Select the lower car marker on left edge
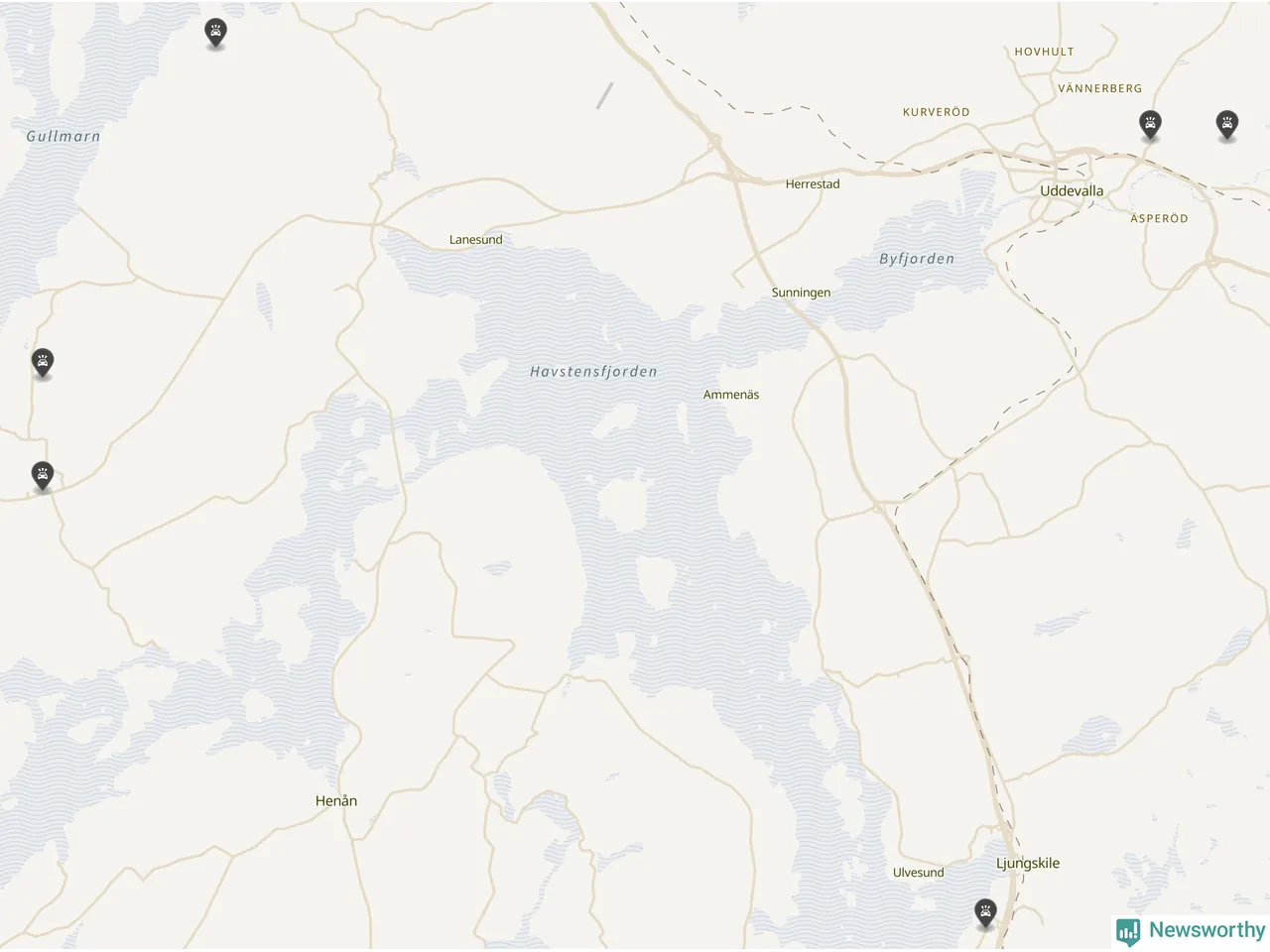Viewport: 1270px width, 952px height. pyautogui.click(x=42, y=476)
